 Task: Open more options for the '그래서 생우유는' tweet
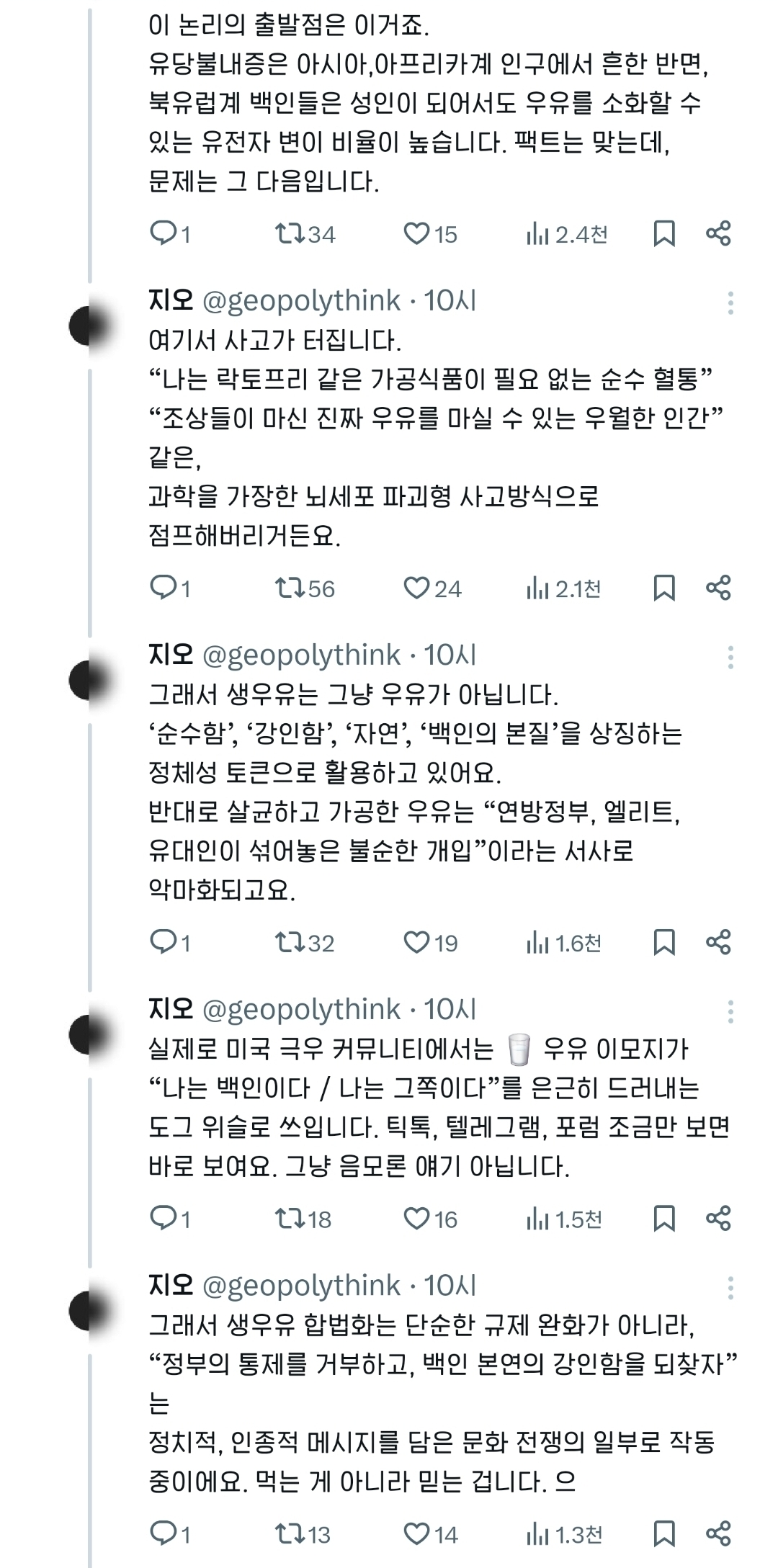pos(730,658)
